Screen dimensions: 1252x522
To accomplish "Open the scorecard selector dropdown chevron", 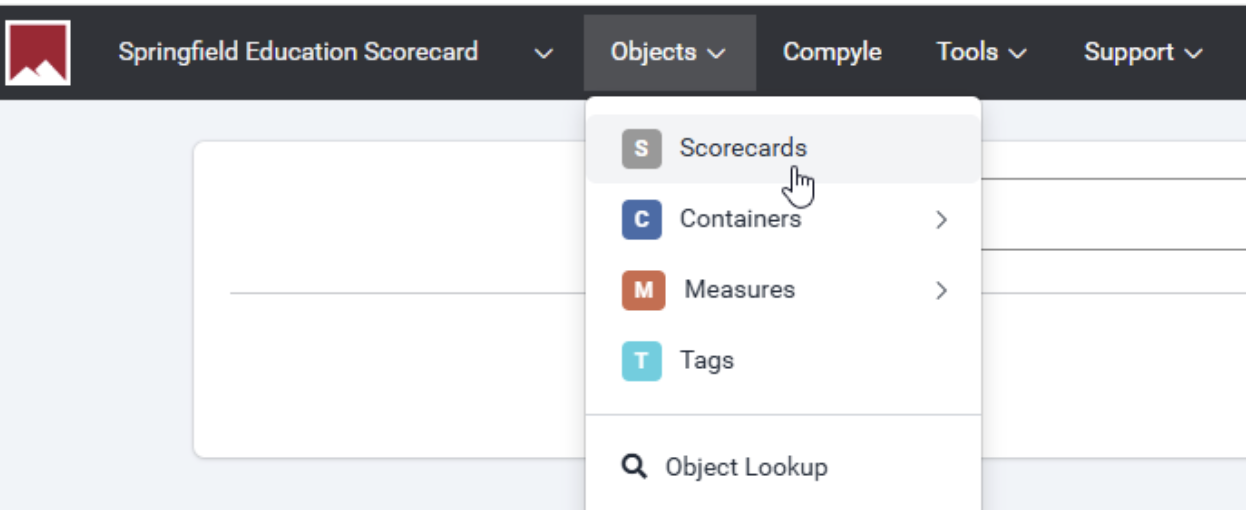I will click(x=543, y=53).
